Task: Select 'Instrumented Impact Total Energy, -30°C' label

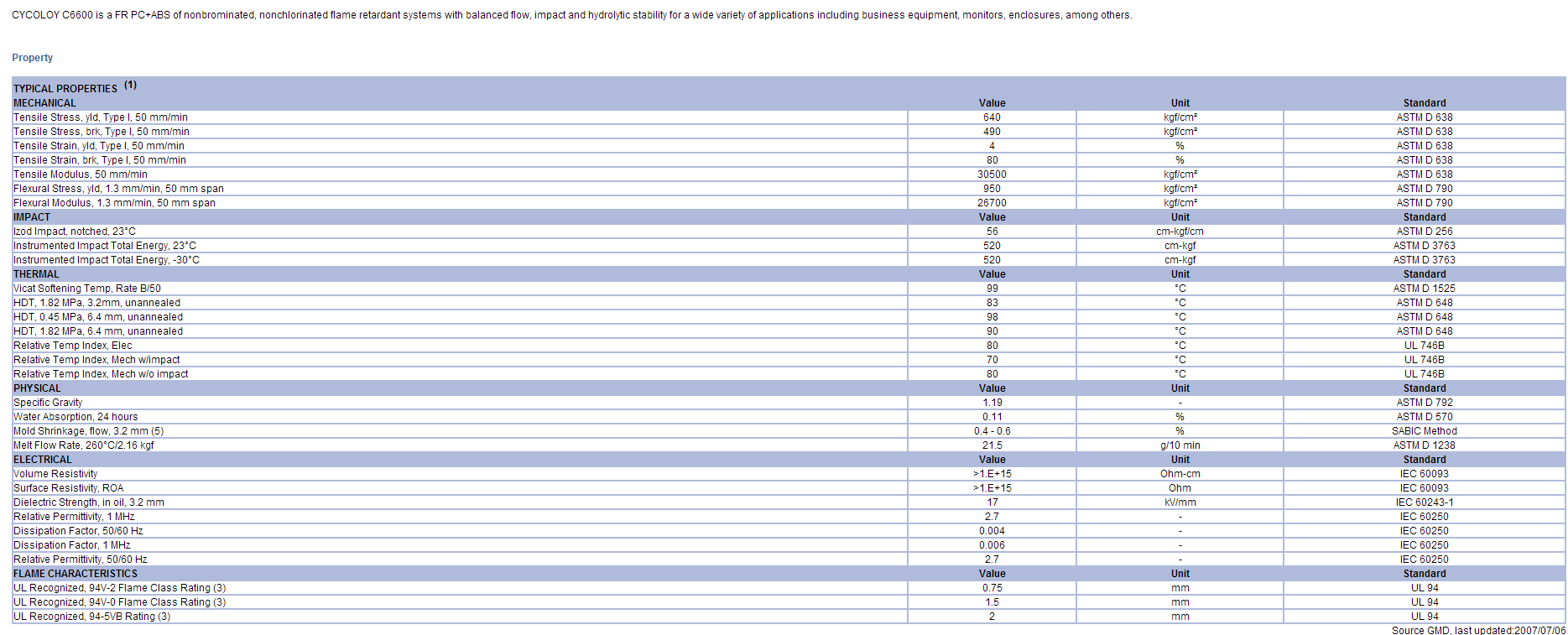Action: tap(107, 260)
